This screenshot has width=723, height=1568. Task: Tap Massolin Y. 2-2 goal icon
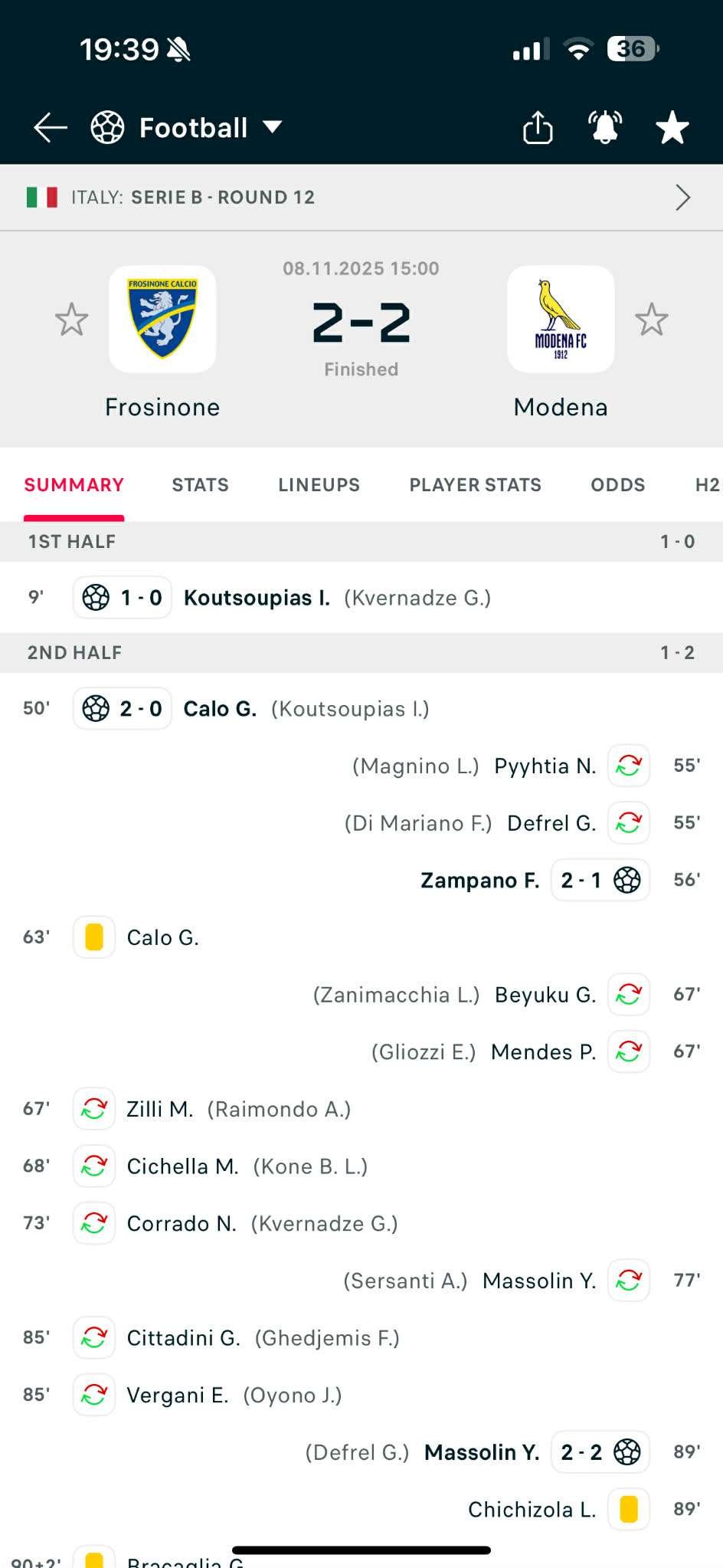(627, 1452)
